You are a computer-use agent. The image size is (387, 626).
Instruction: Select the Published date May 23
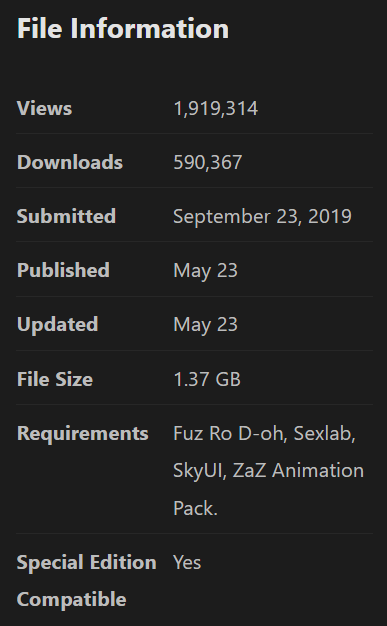coord(205,271)
